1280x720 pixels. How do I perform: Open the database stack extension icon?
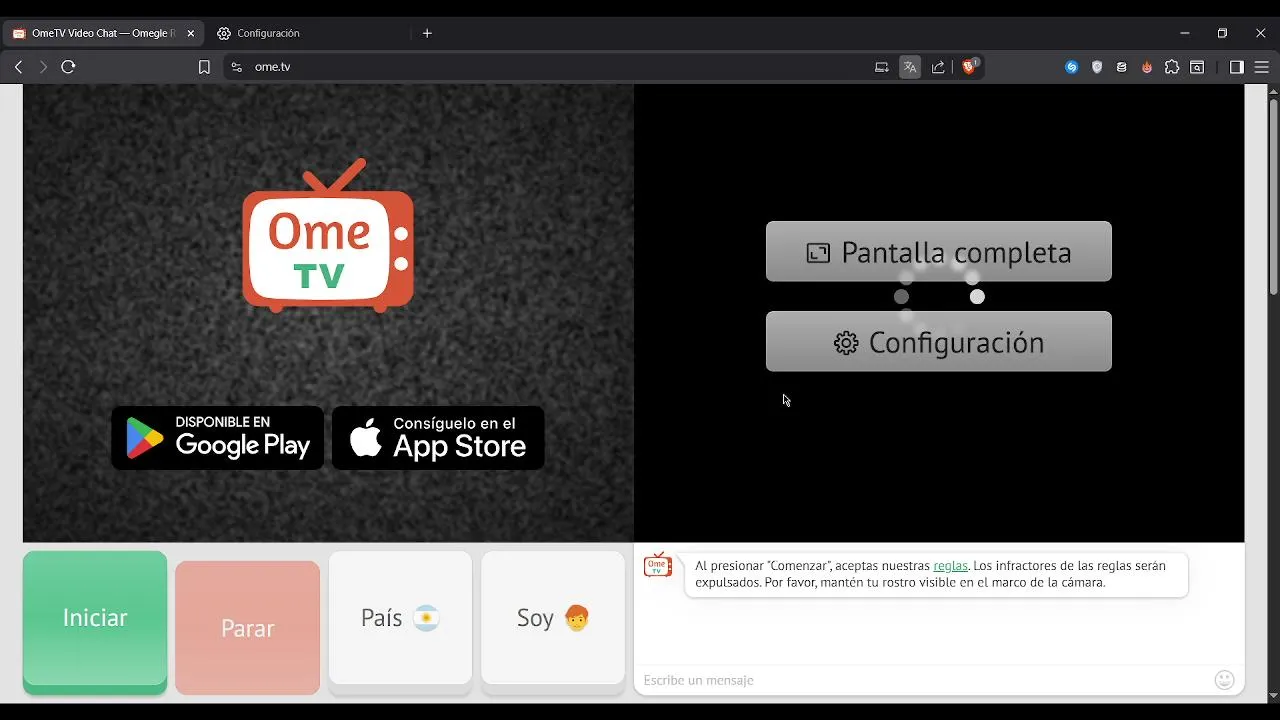coord(1122,67)
